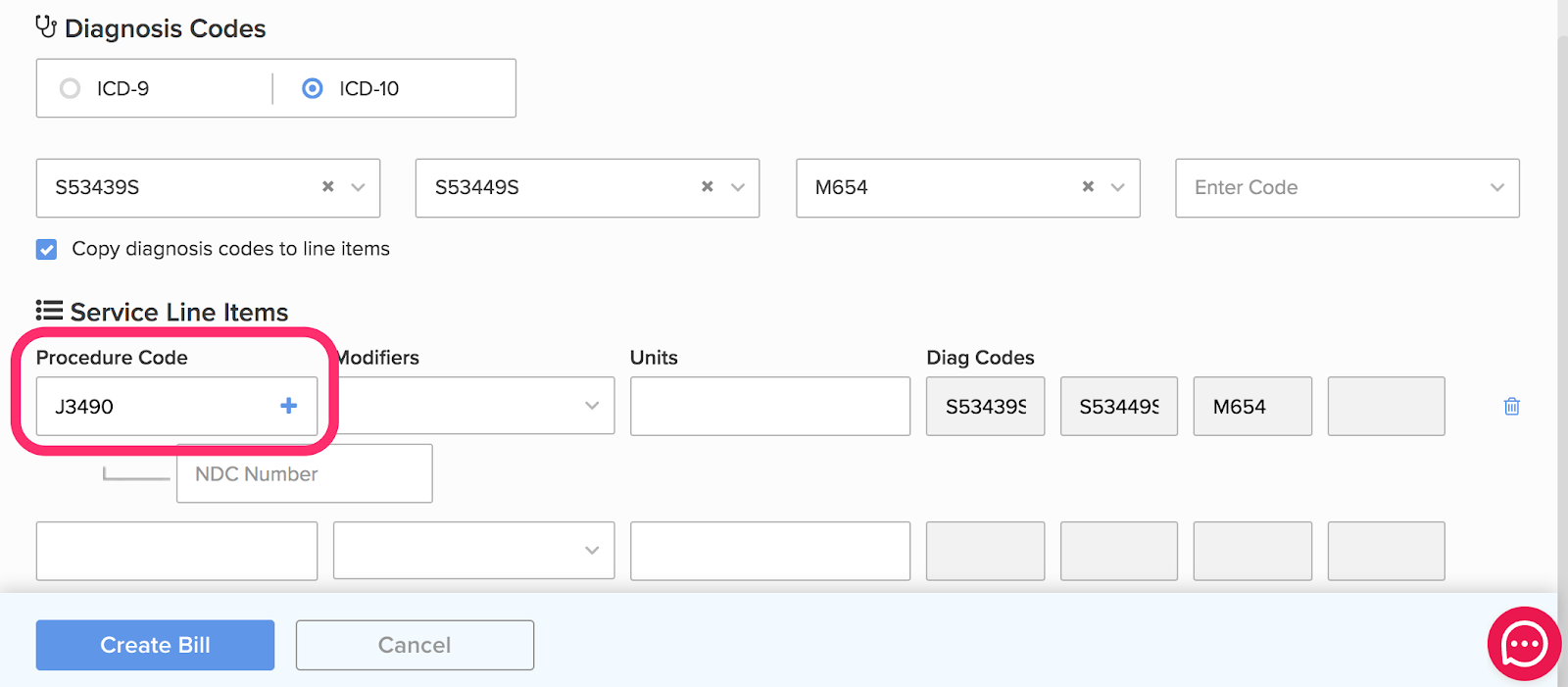Click the blue plus icon beside J3490
This screenshot has height=687, width=1568.
(x=288, y=406)
